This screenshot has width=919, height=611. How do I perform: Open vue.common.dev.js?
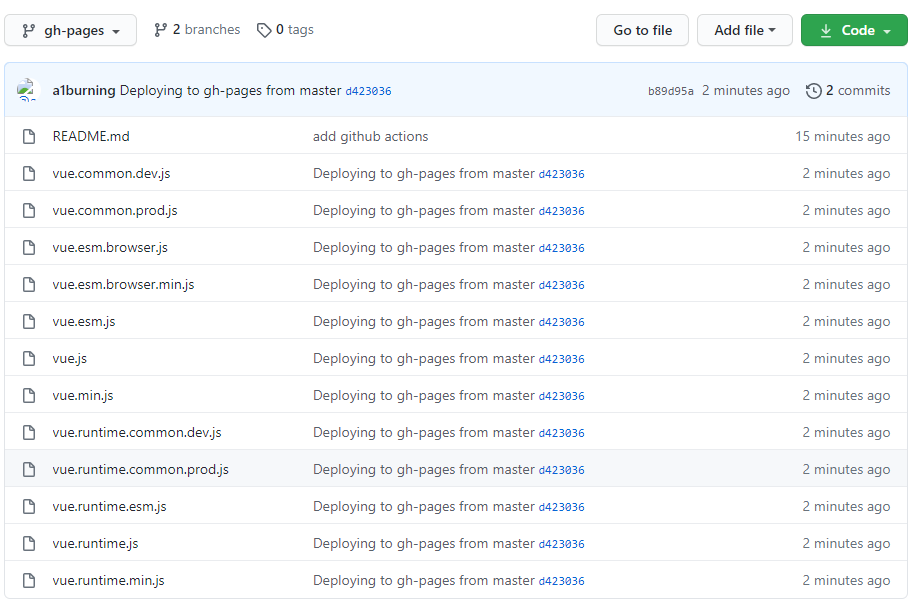pyautogui.click(x=111, y=174)
